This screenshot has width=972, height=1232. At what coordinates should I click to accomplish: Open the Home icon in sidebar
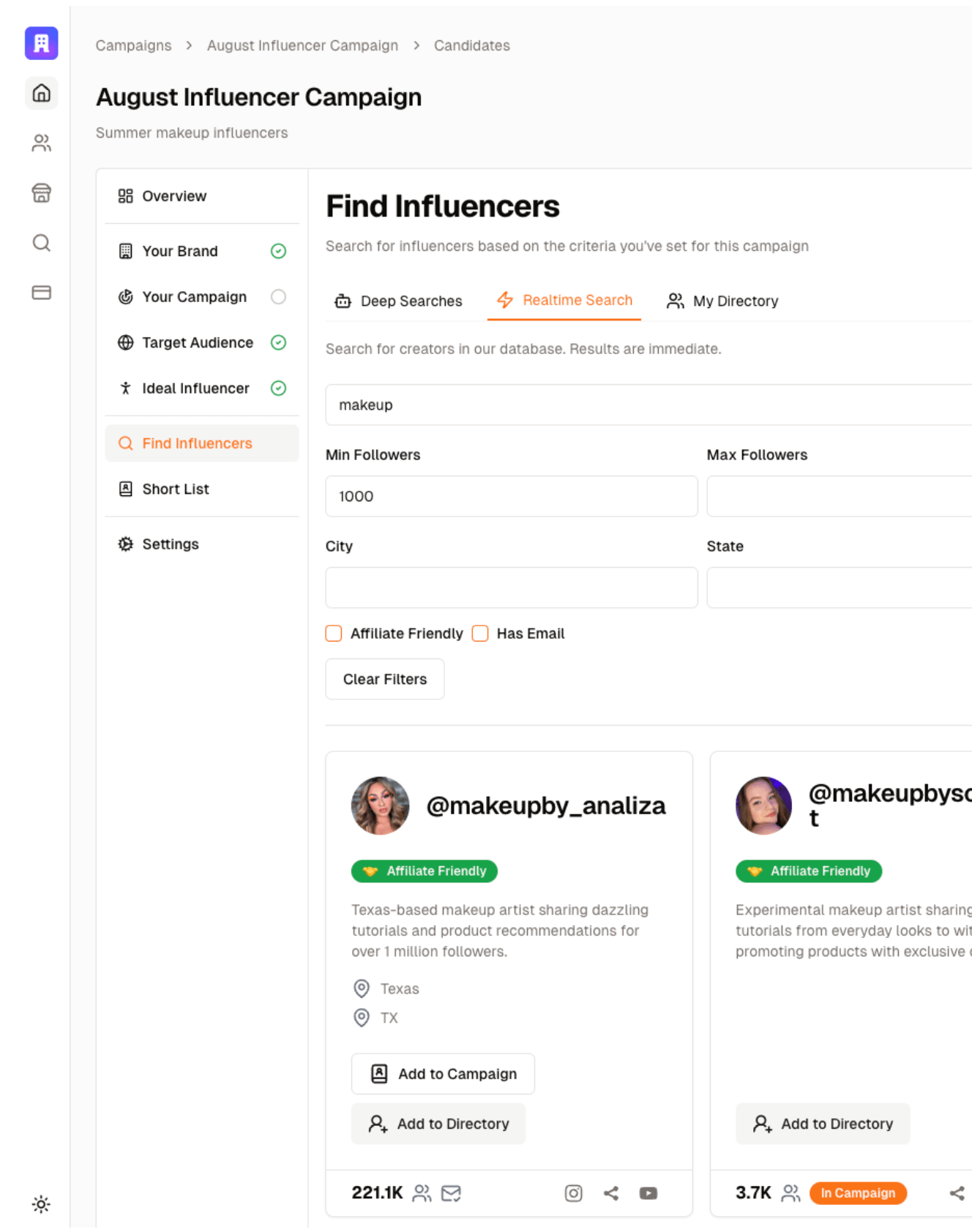(42, 93)
